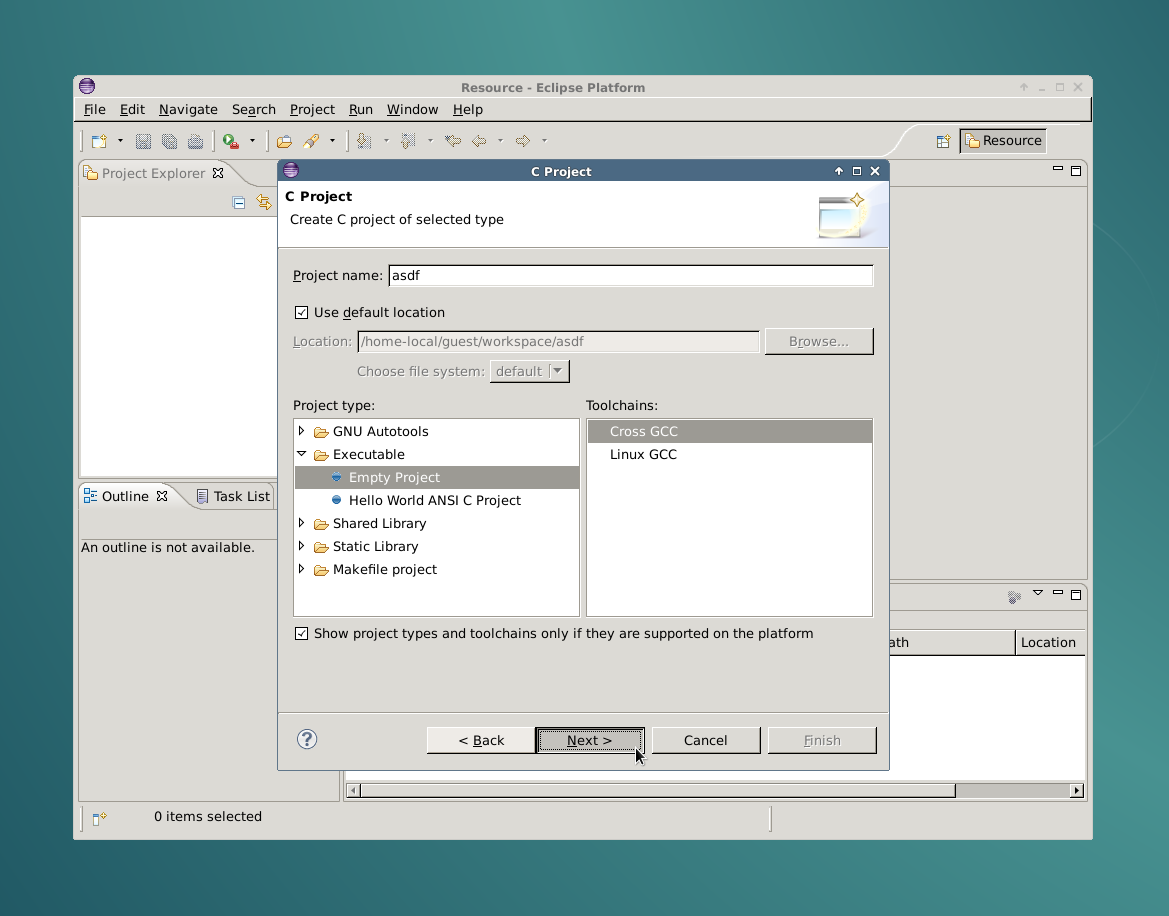Uncheck Use default location checkbox
1169x916 pixels.
coord(302,312)
